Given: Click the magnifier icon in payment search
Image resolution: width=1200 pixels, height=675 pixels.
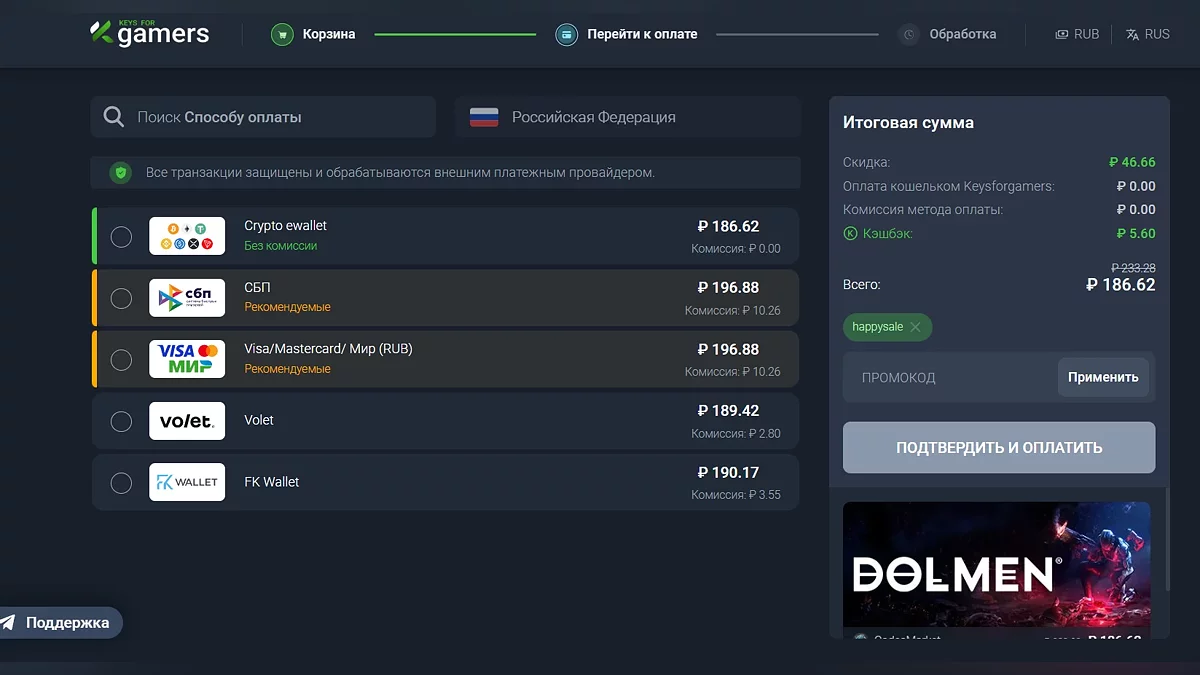Looking at the screenshot, I should tap(114, 117).
